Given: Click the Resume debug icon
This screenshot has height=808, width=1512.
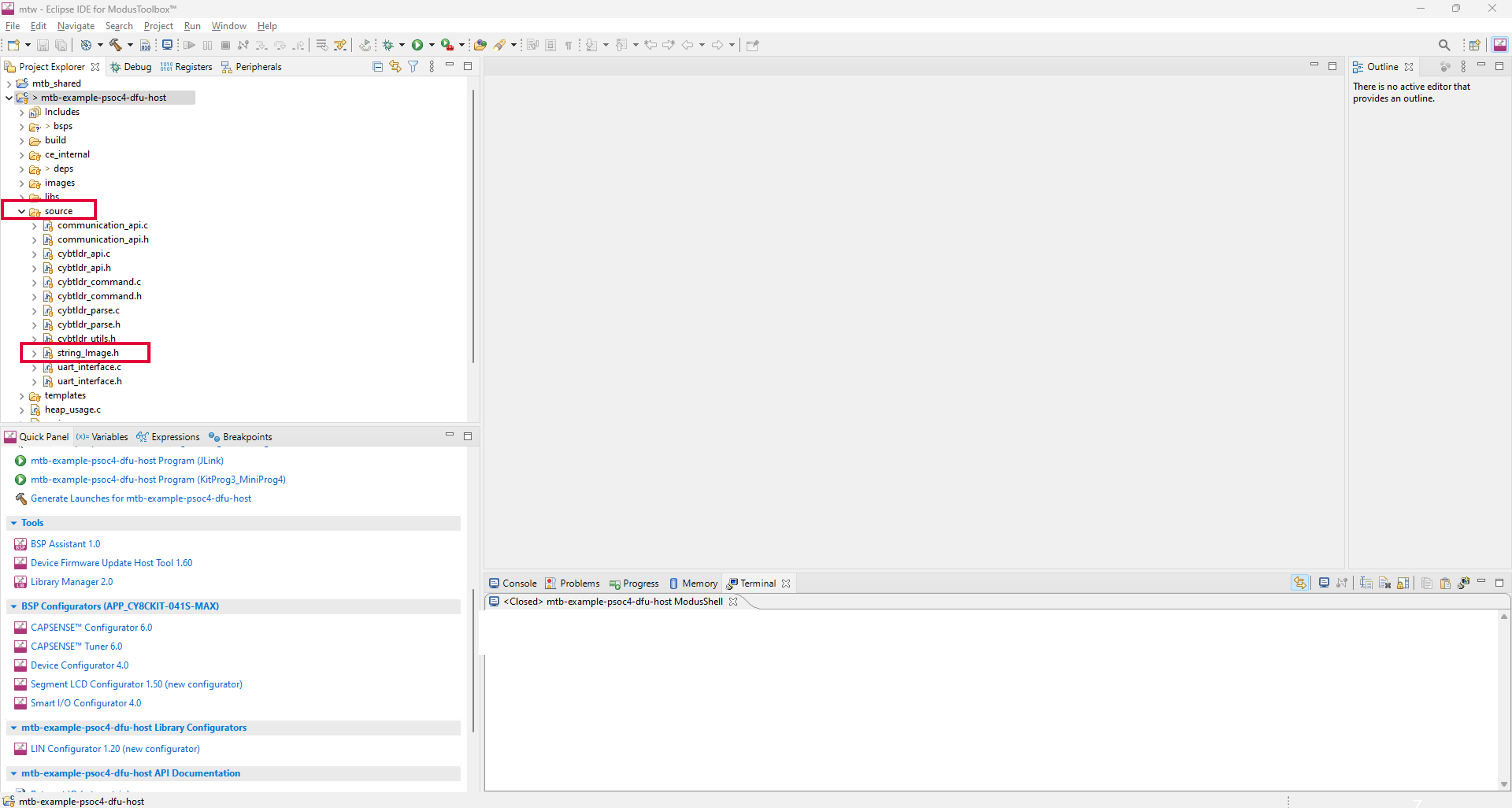Looking at the screenshot, I should [x=189, y=45].
